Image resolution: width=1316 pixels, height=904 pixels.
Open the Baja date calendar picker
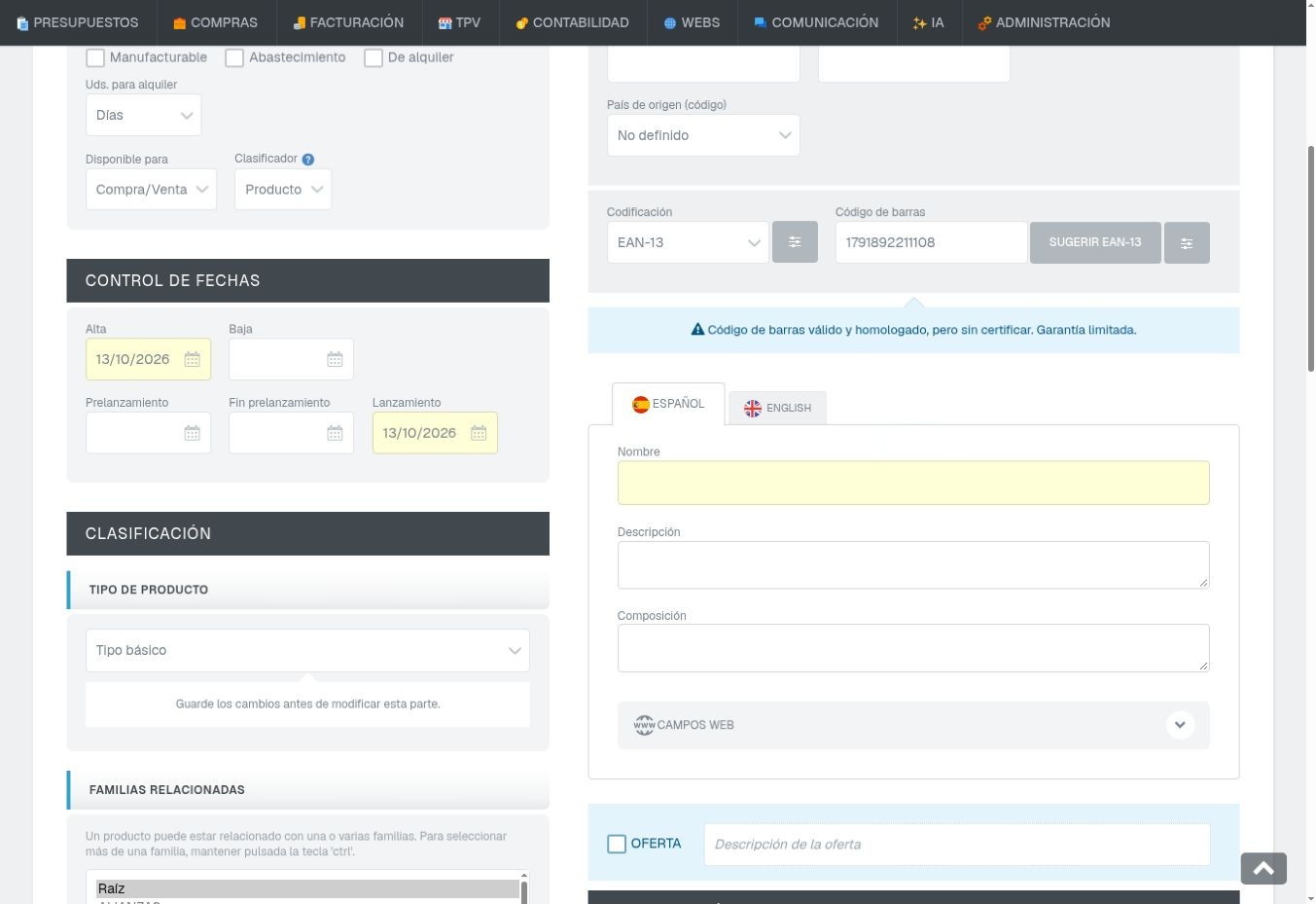pyautogui.click(x=335, y=359)
